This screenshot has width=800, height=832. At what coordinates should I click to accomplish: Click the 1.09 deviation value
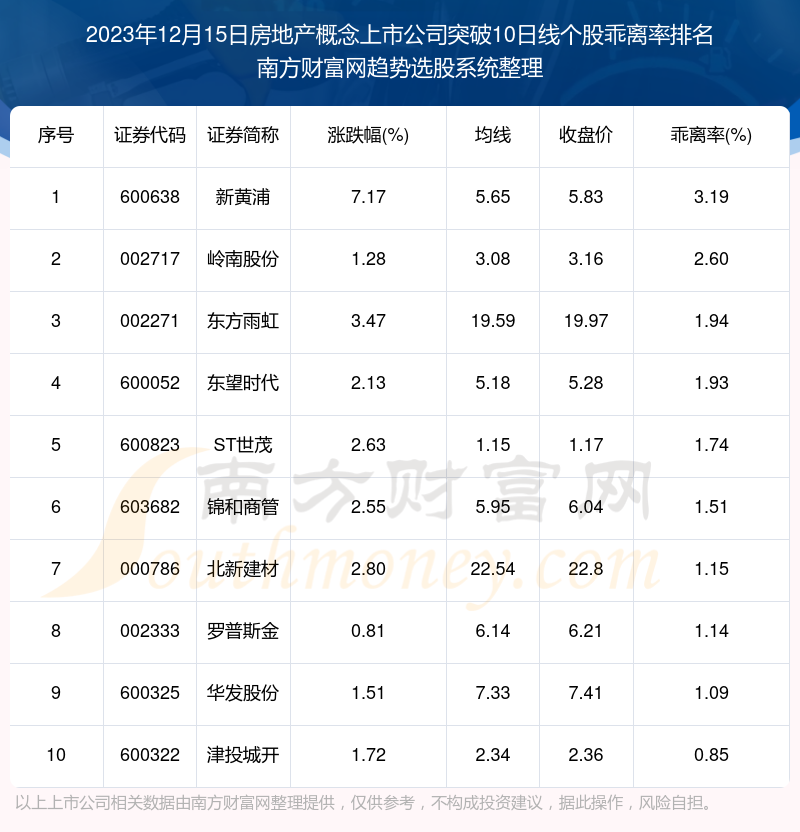(711, 692)
